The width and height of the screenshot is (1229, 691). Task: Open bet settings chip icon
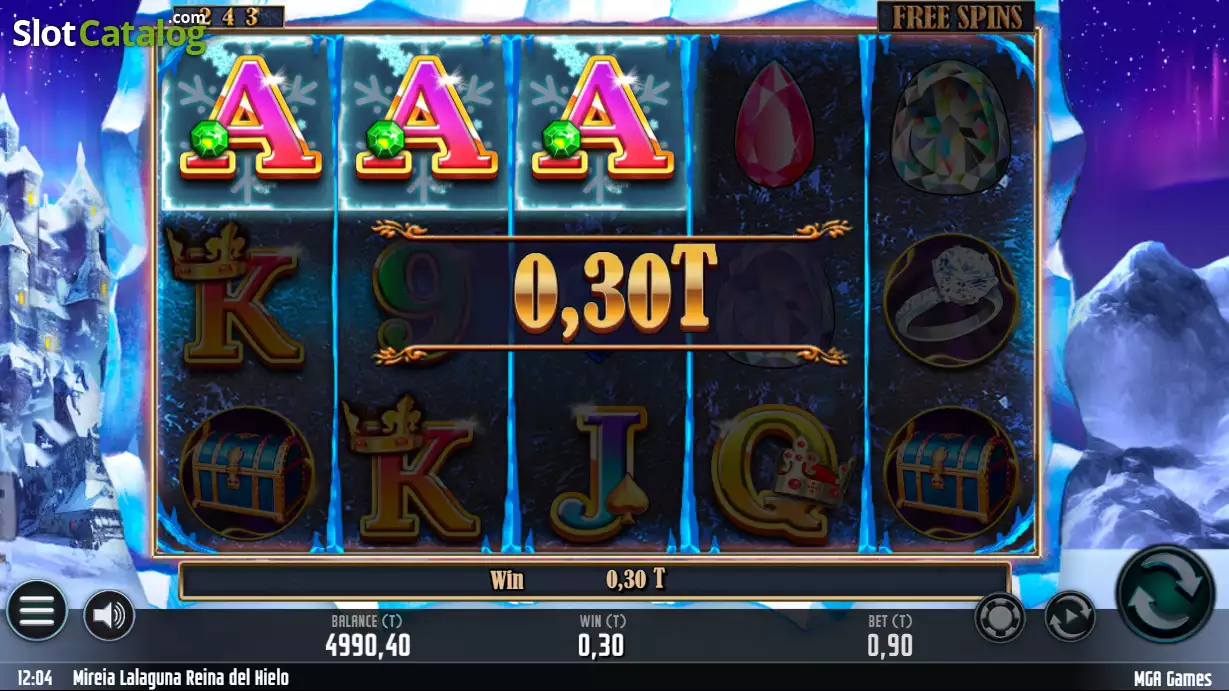1000,616
